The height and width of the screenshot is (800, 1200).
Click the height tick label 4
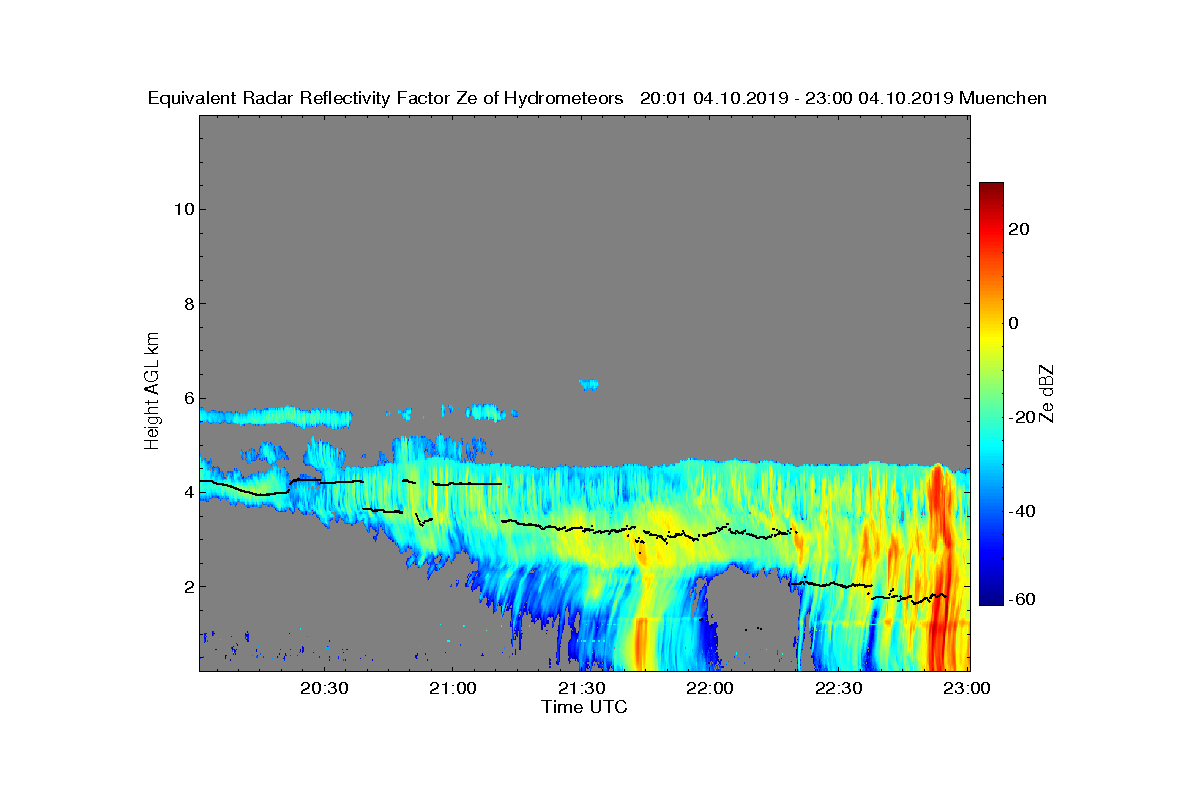[187, 492]
